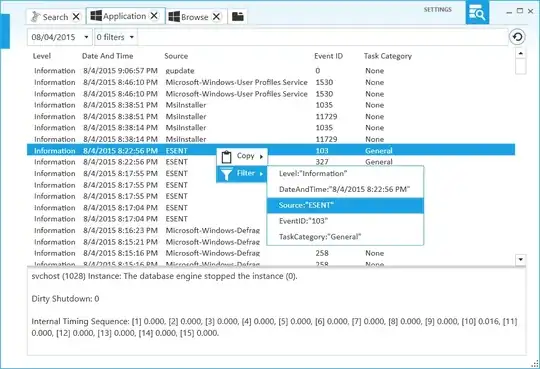Viewport: 540px width, 369px height.
Task: Open the Copy submenu
Action: click(242, 156)
